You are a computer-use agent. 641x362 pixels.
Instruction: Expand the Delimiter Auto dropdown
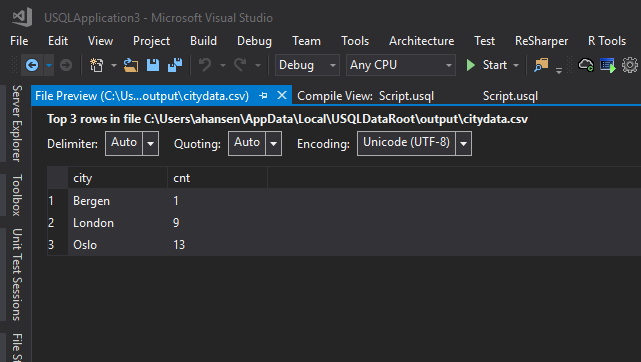click(x=150, y=143)
